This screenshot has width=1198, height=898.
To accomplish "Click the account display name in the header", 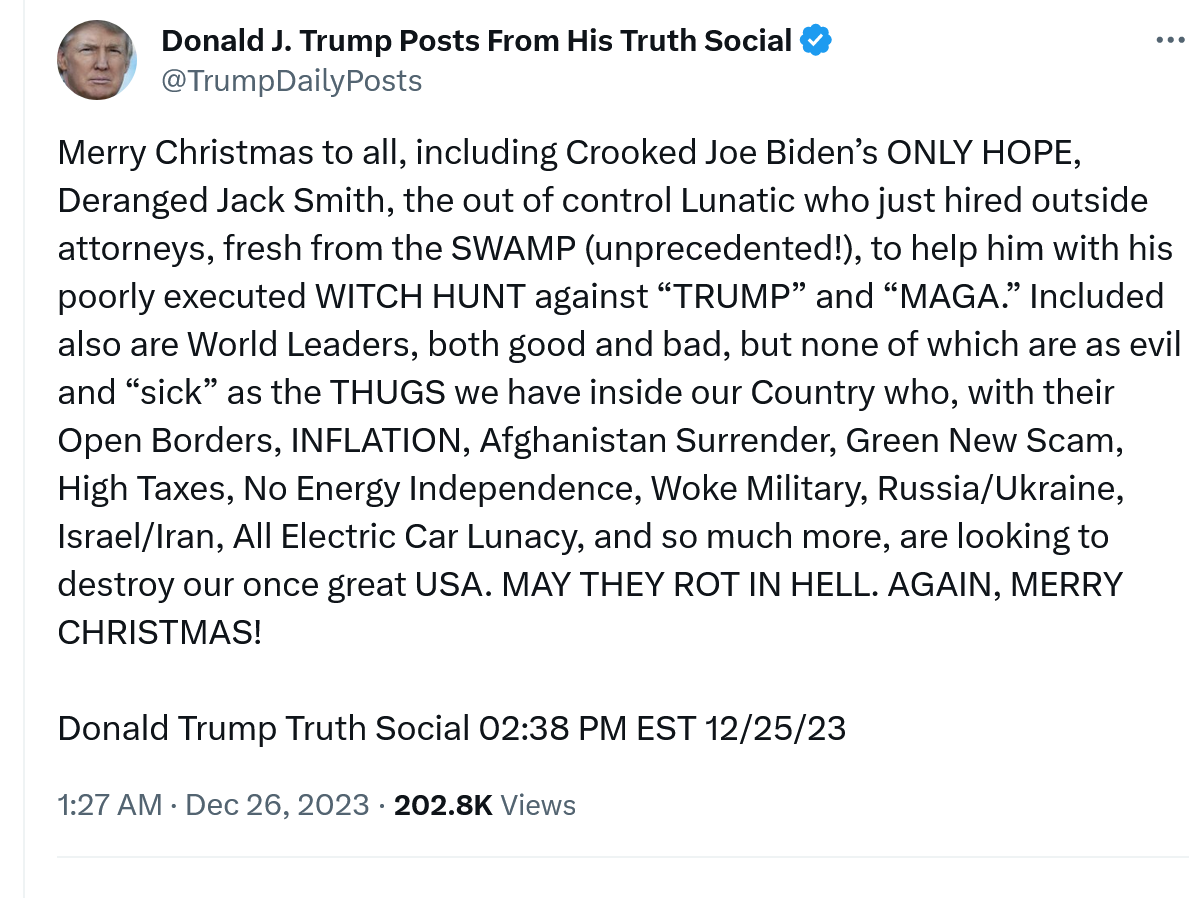I will (x=476, y=41).
